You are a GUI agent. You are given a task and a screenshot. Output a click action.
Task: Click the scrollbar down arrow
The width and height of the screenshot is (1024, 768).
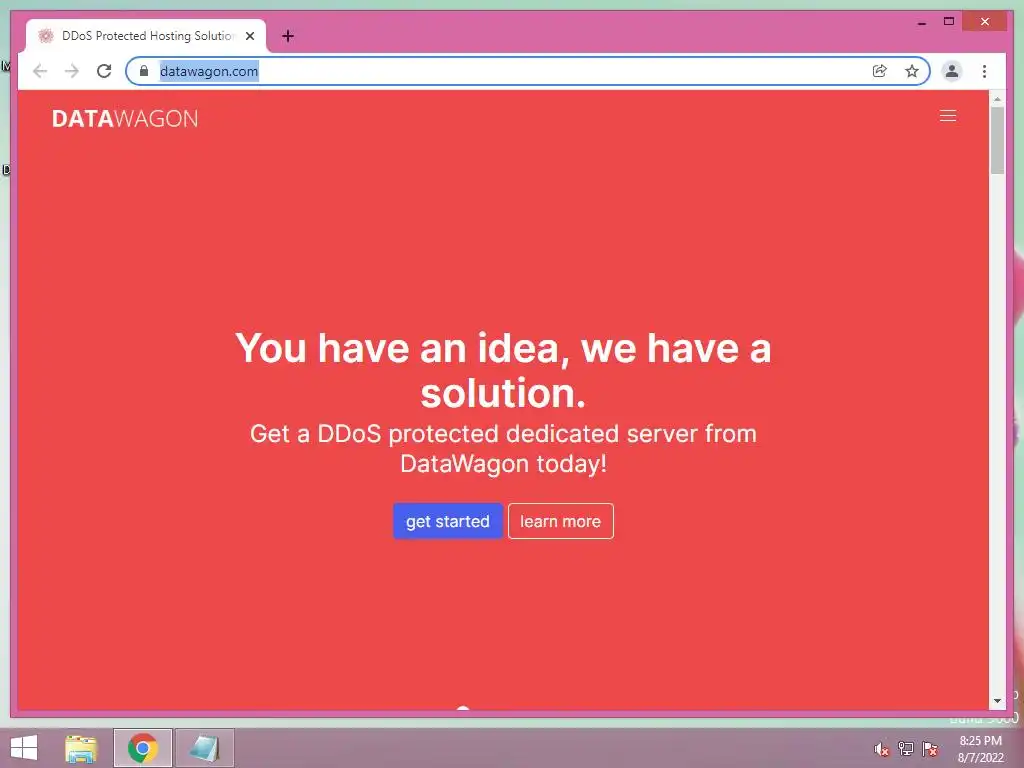tap(997, 701)
